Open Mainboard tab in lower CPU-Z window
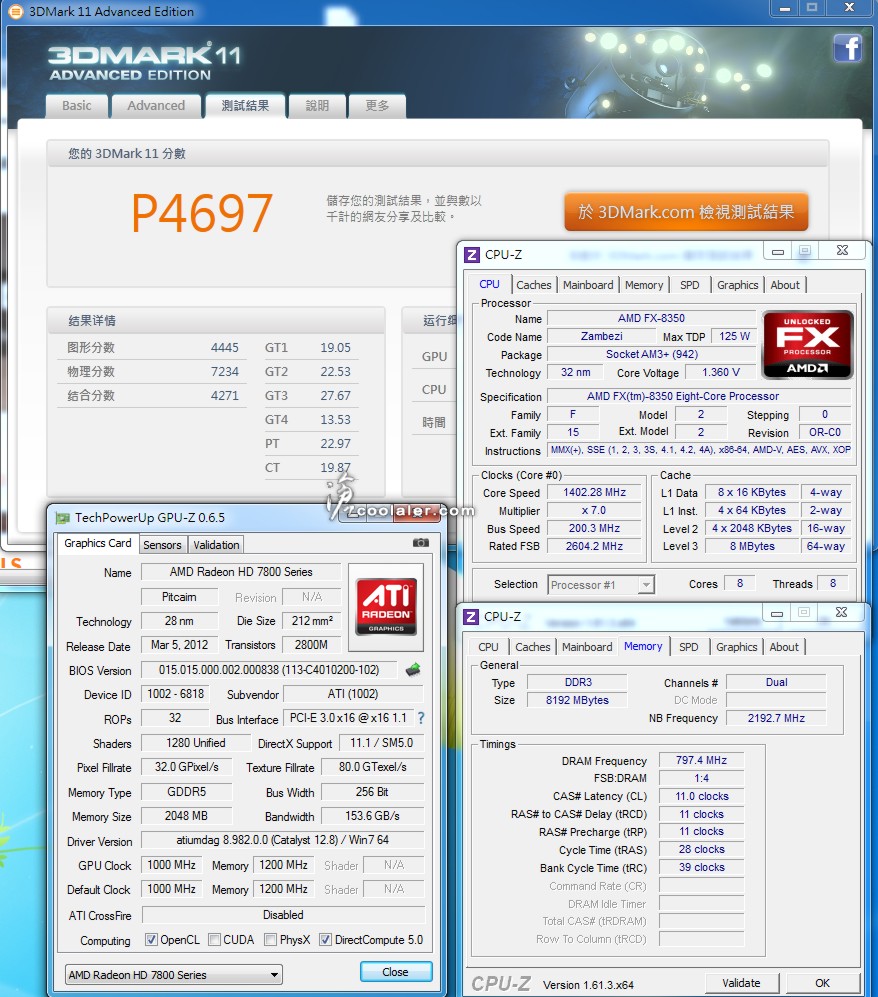The height and width of the screenshot is (997, 878). [x=587, y=647]
